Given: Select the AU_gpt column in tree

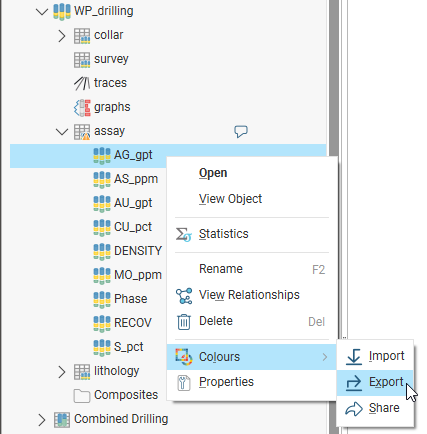Looking at the screenshot, I should click(133, 203).
